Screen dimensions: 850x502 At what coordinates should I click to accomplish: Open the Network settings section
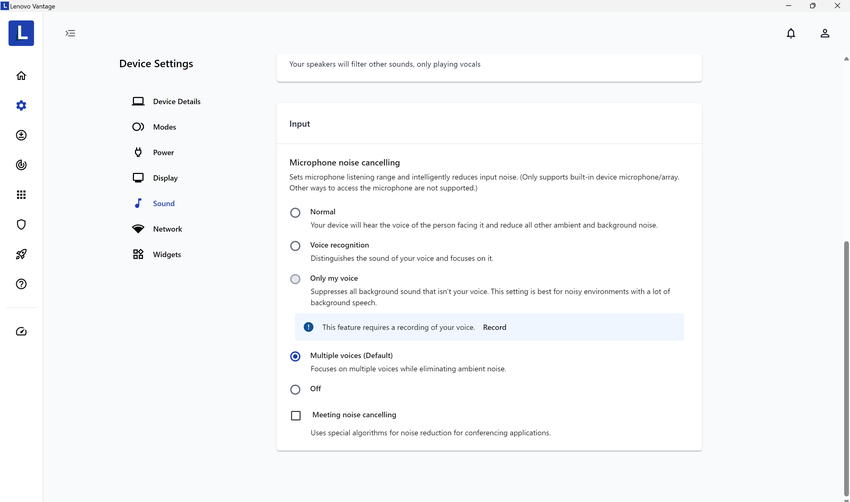[x=167, y=229]
